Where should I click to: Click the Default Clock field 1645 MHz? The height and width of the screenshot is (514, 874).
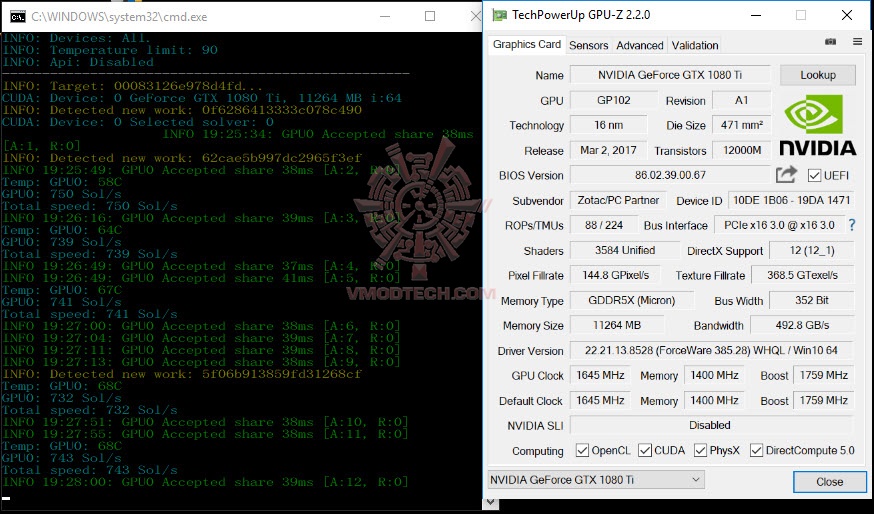click(x=600, y=400)
